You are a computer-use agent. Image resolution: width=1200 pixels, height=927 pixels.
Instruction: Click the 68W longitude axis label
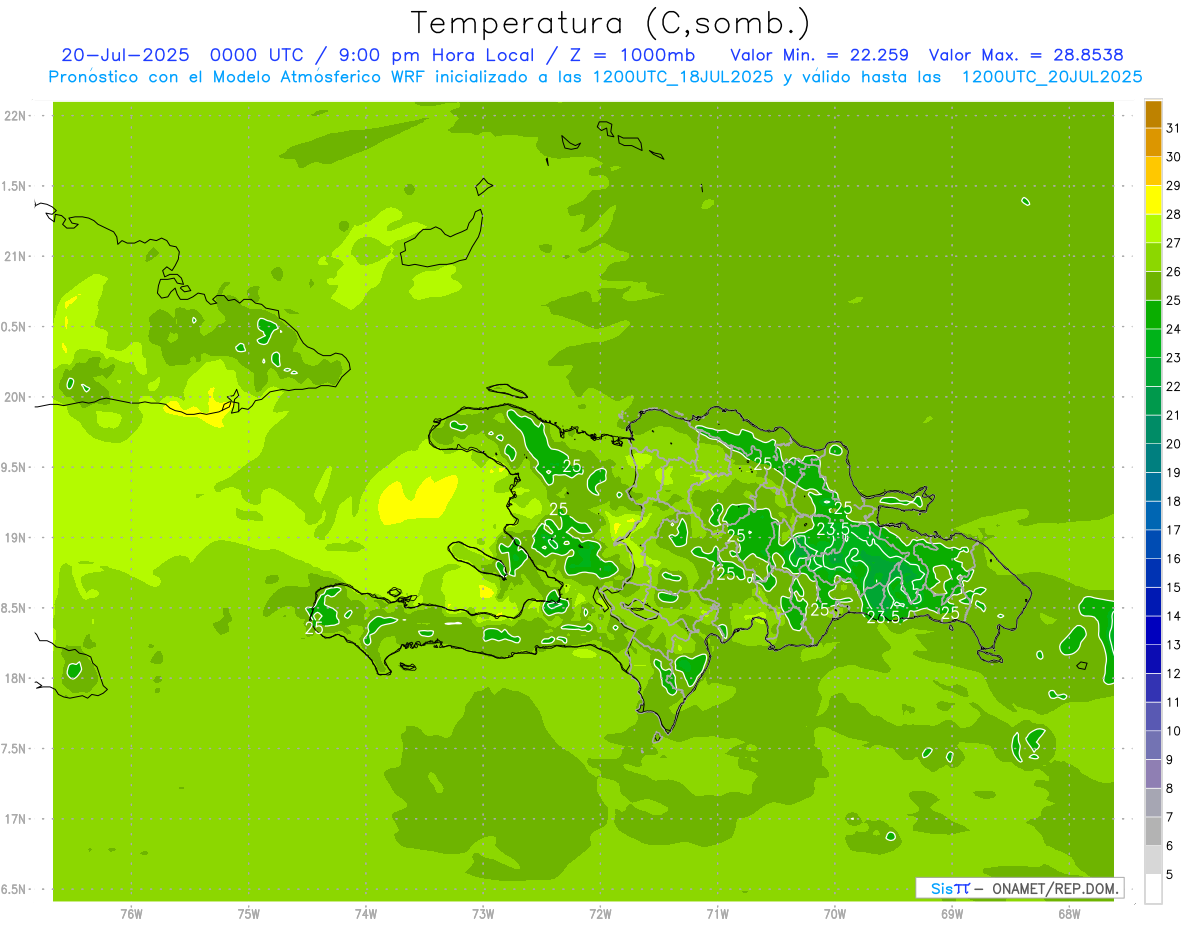1069,914
